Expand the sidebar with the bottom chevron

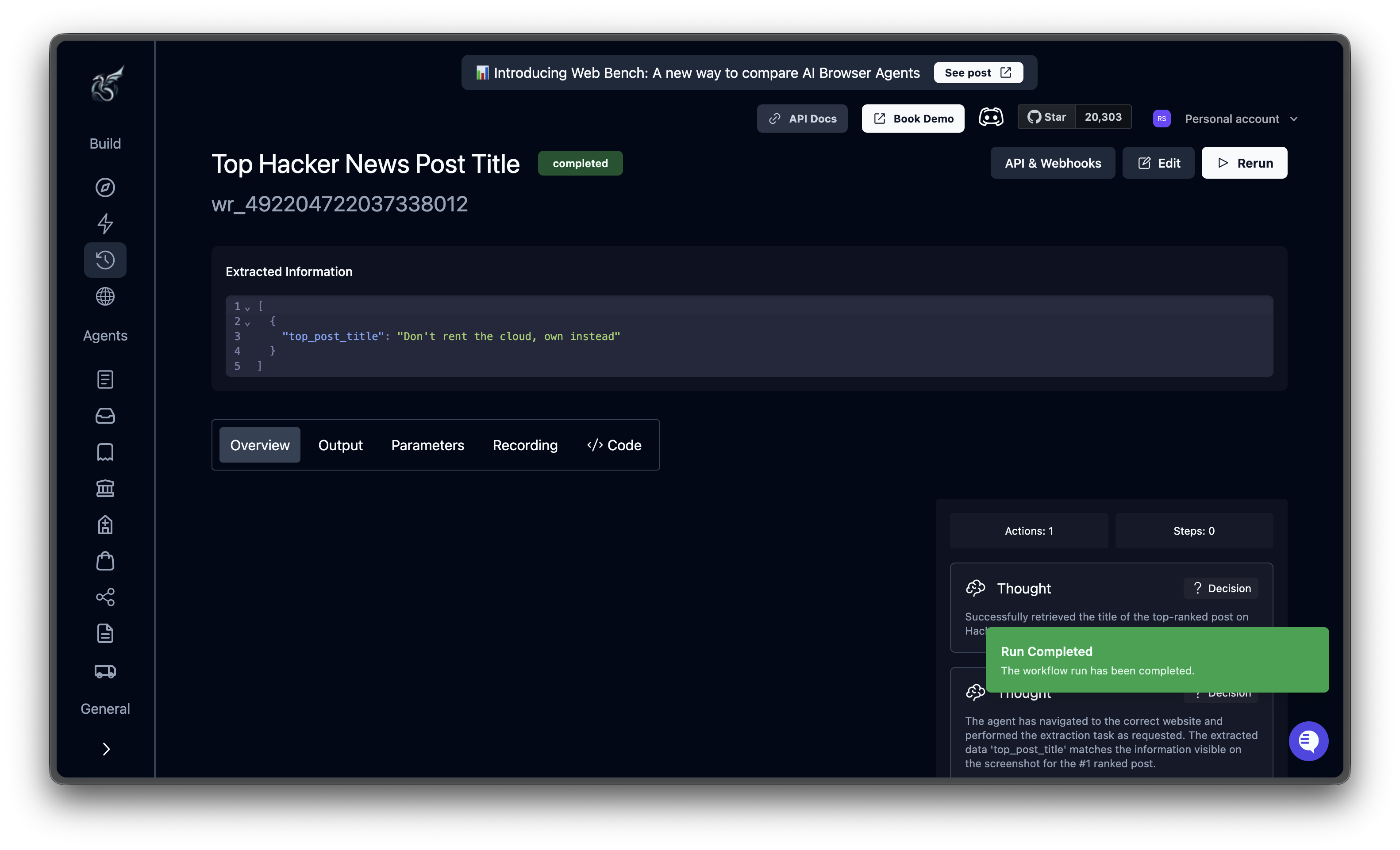[x=106, y=749]
